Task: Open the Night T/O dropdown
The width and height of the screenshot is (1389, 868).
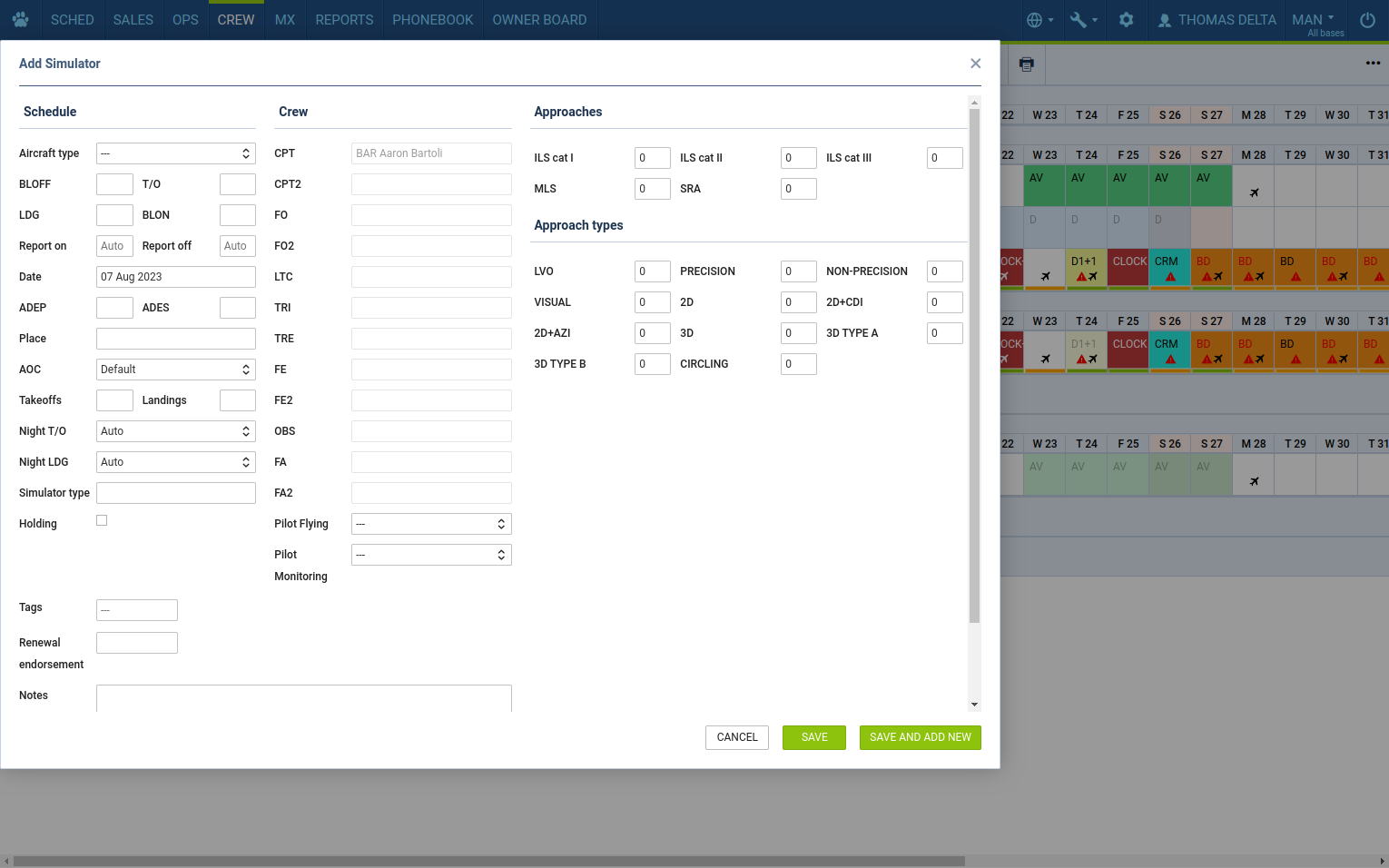Action: click(x=175, y=431)
